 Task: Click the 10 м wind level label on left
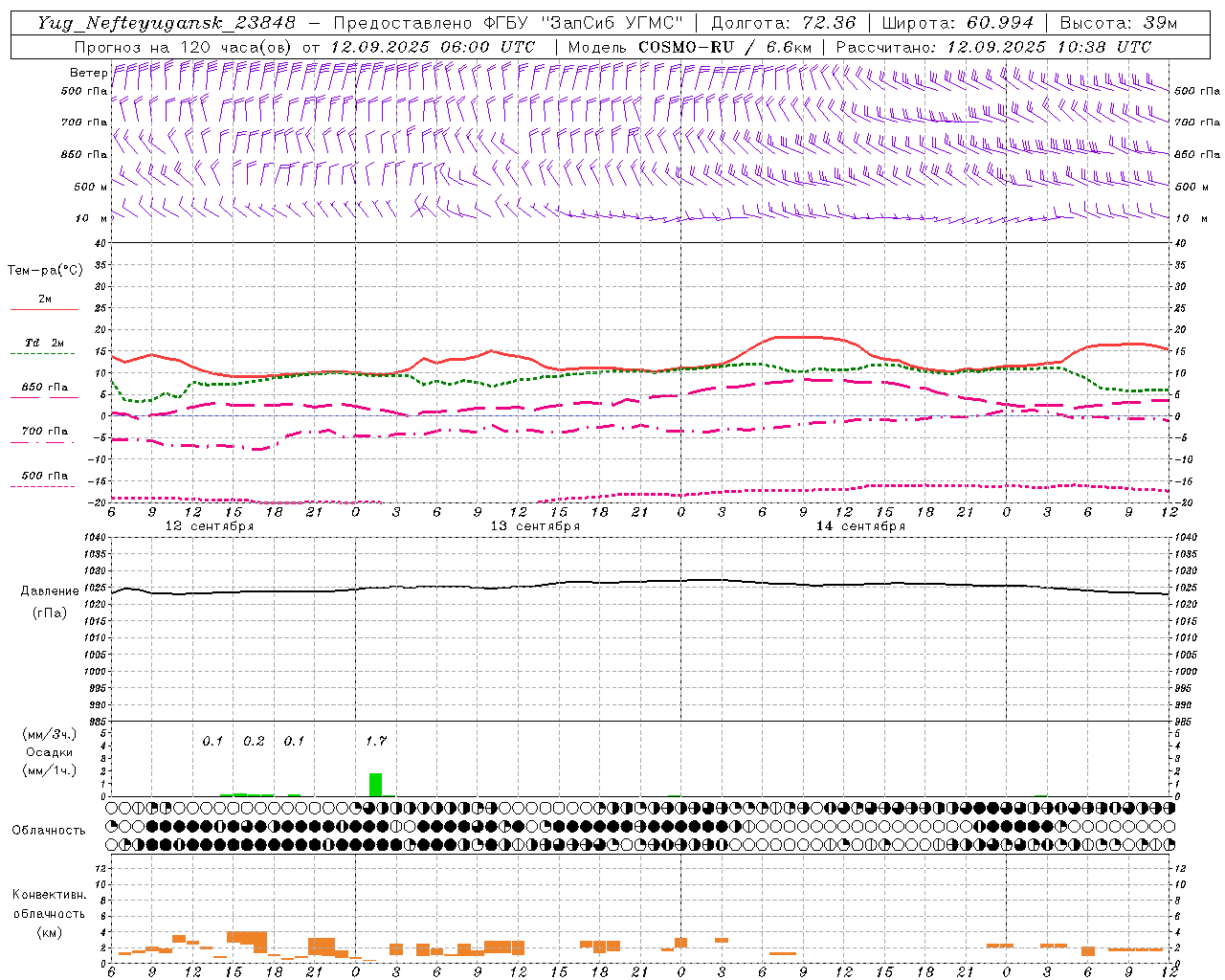(91, 218)
